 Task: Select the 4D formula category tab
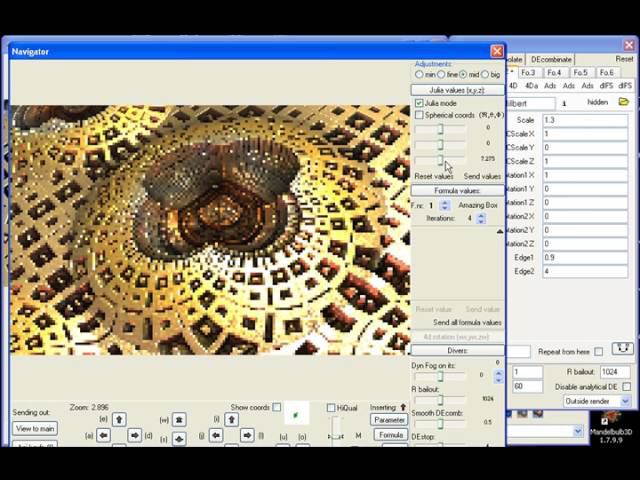pos(513,86)
